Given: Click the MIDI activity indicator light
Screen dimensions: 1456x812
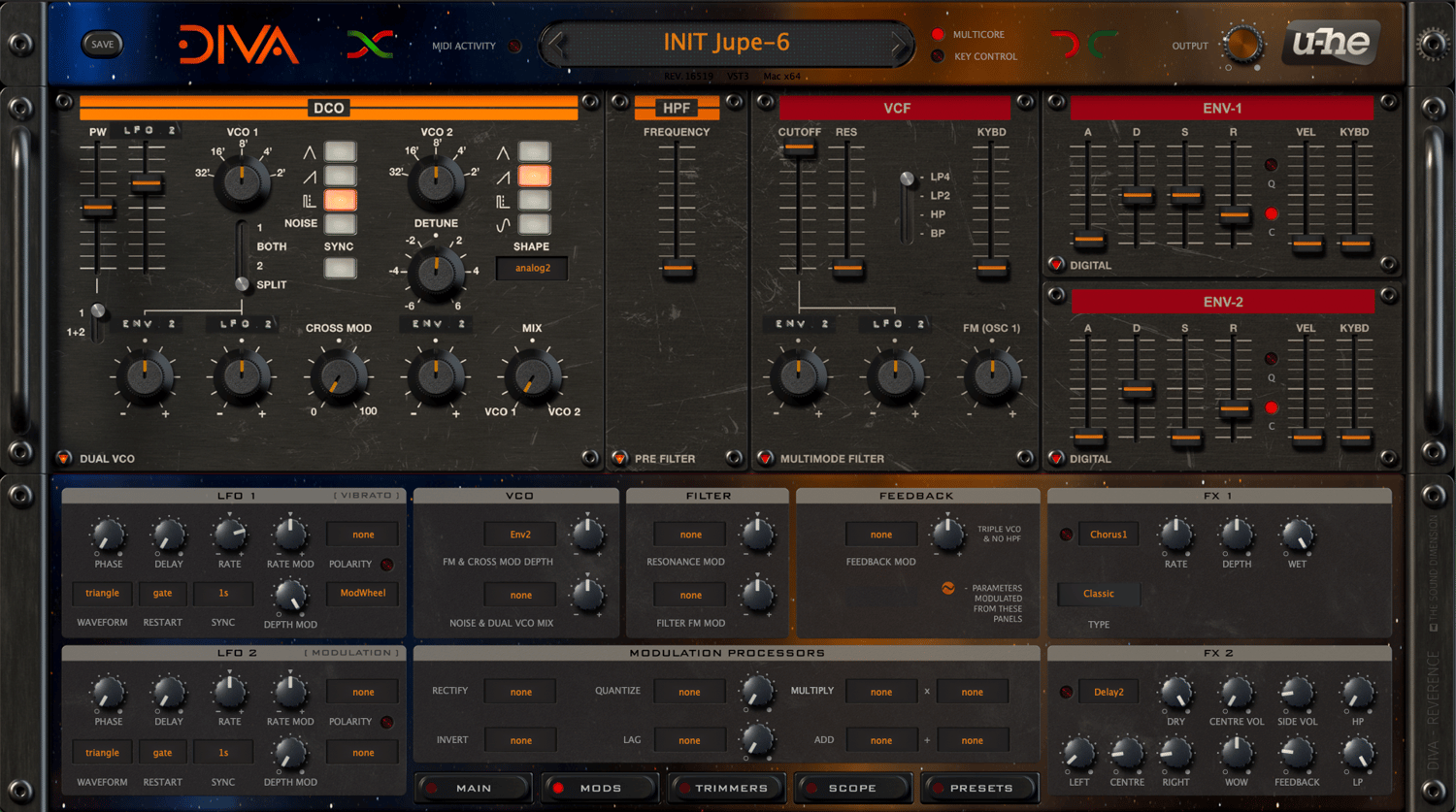Looking at the screenshot, I should tap(514, 46).
